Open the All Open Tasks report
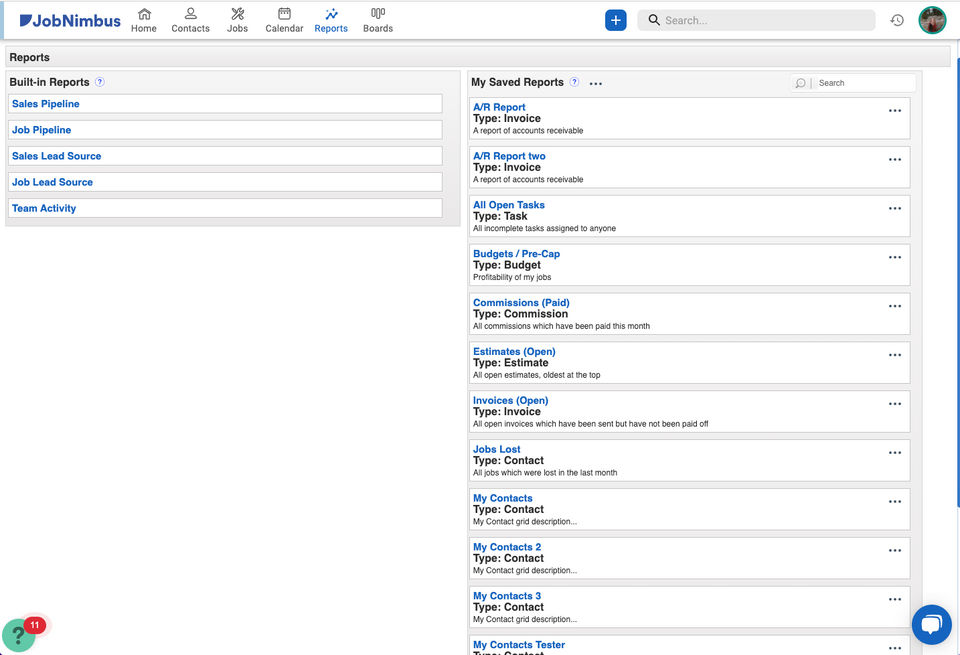 coord(509,205)
